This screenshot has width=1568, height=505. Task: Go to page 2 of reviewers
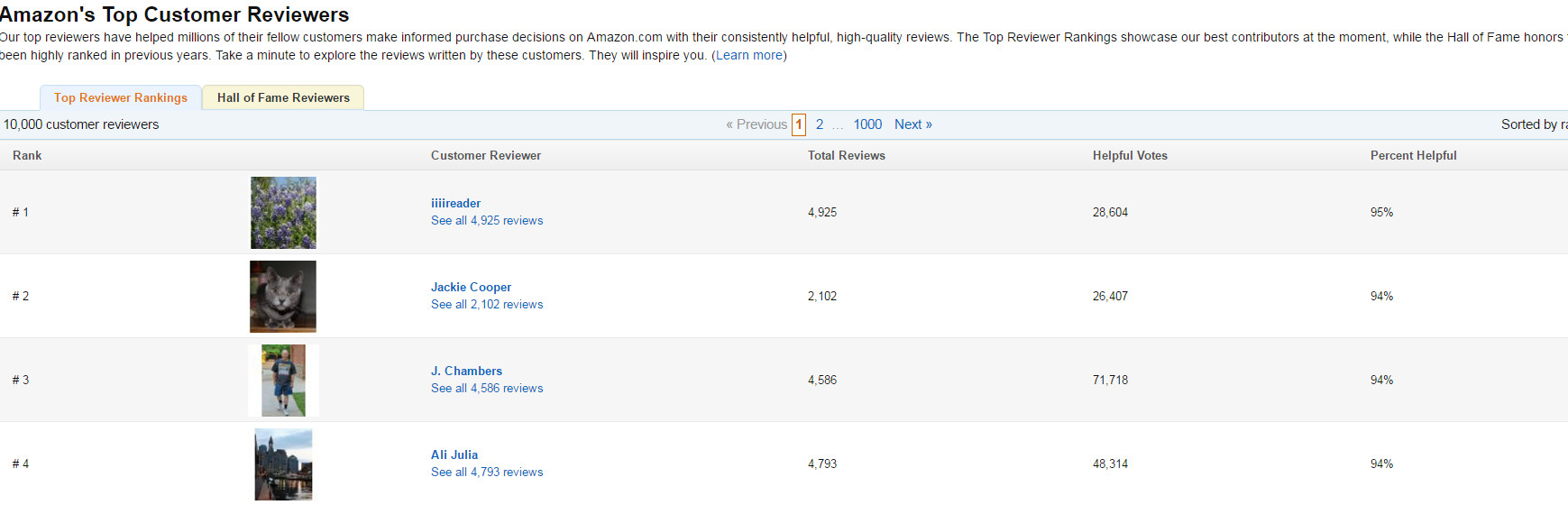pyautogui.click(x=820, y=124)
